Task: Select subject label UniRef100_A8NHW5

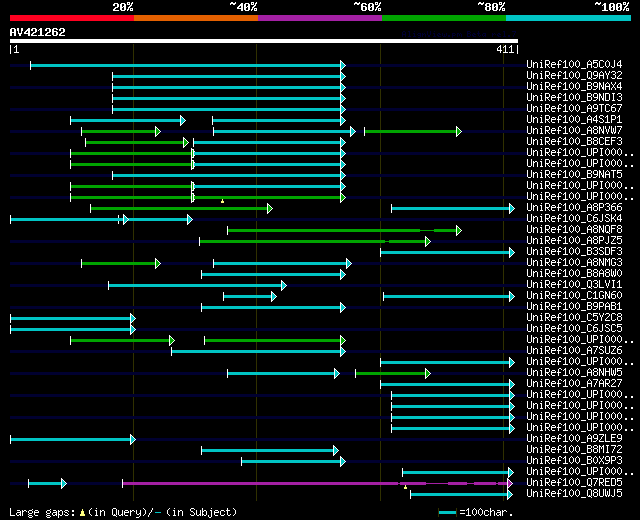Action: (574, 373)
